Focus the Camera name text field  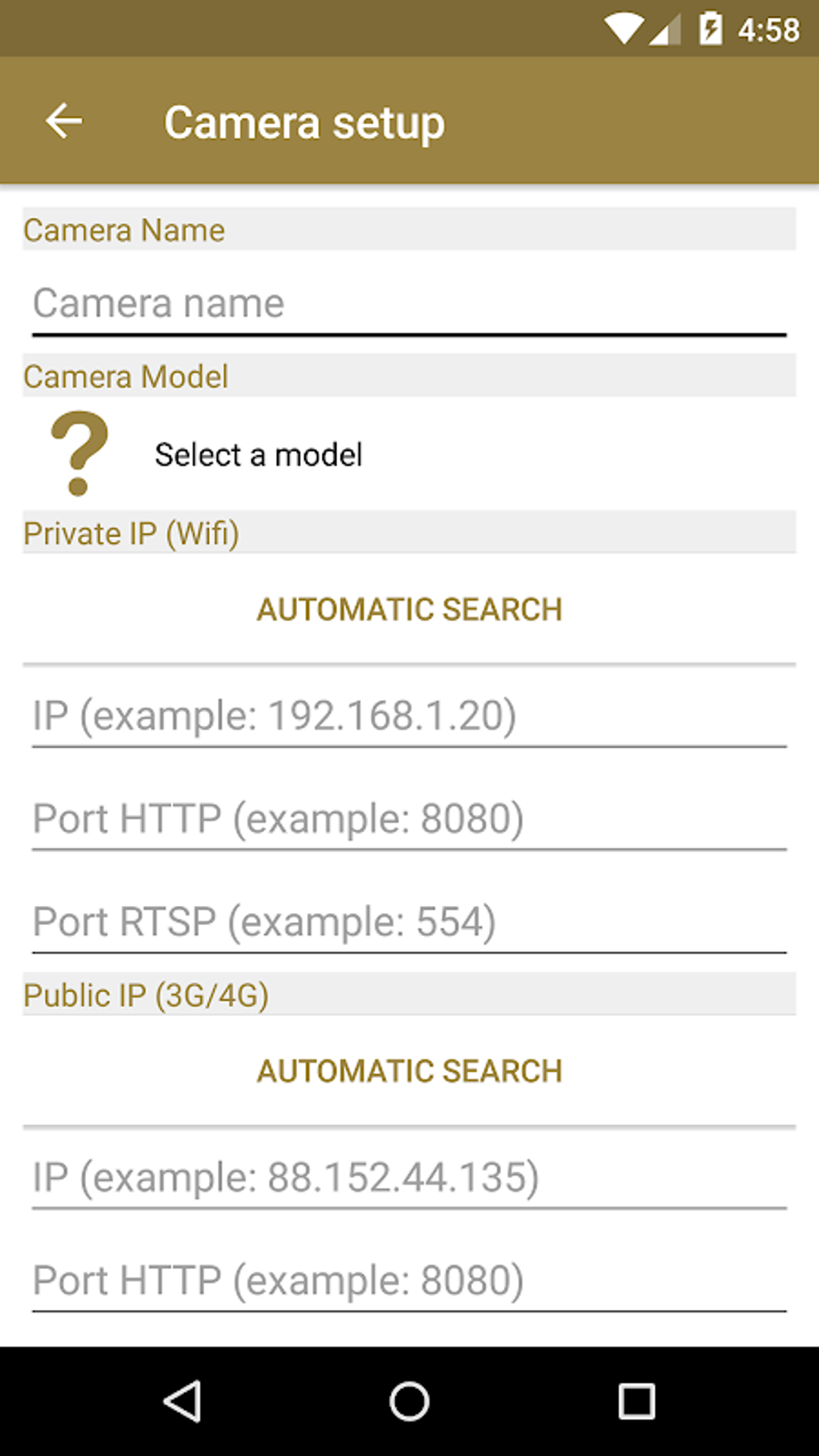[408, 304]
